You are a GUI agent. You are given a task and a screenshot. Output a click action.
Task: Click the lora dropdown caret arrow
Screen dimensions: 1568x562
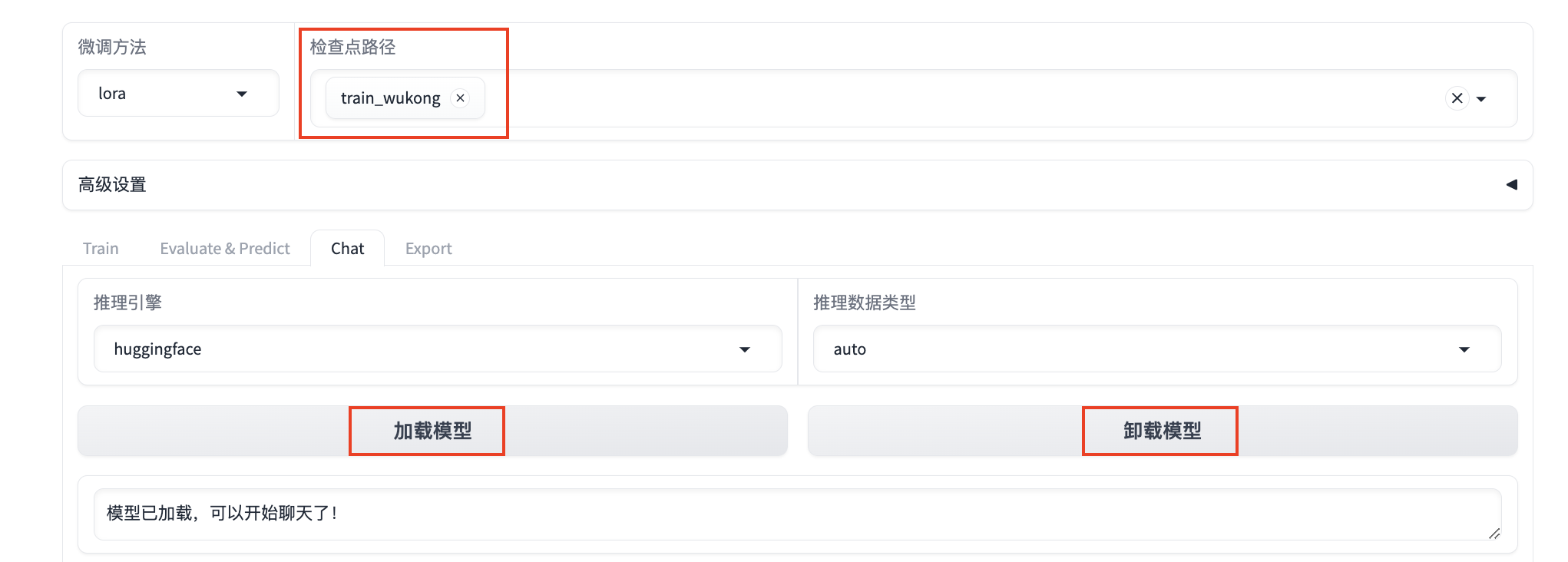click(242, 94)
